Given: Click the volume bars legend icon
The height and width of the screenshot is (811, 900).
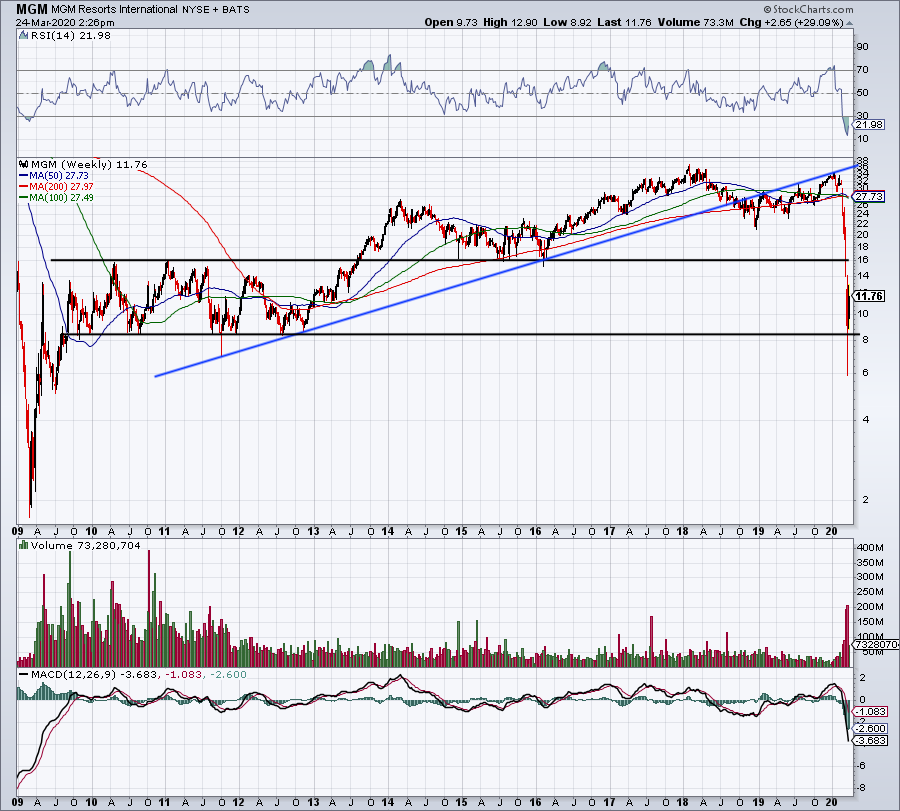Looking at the screenshot, I should click(24, 545).
